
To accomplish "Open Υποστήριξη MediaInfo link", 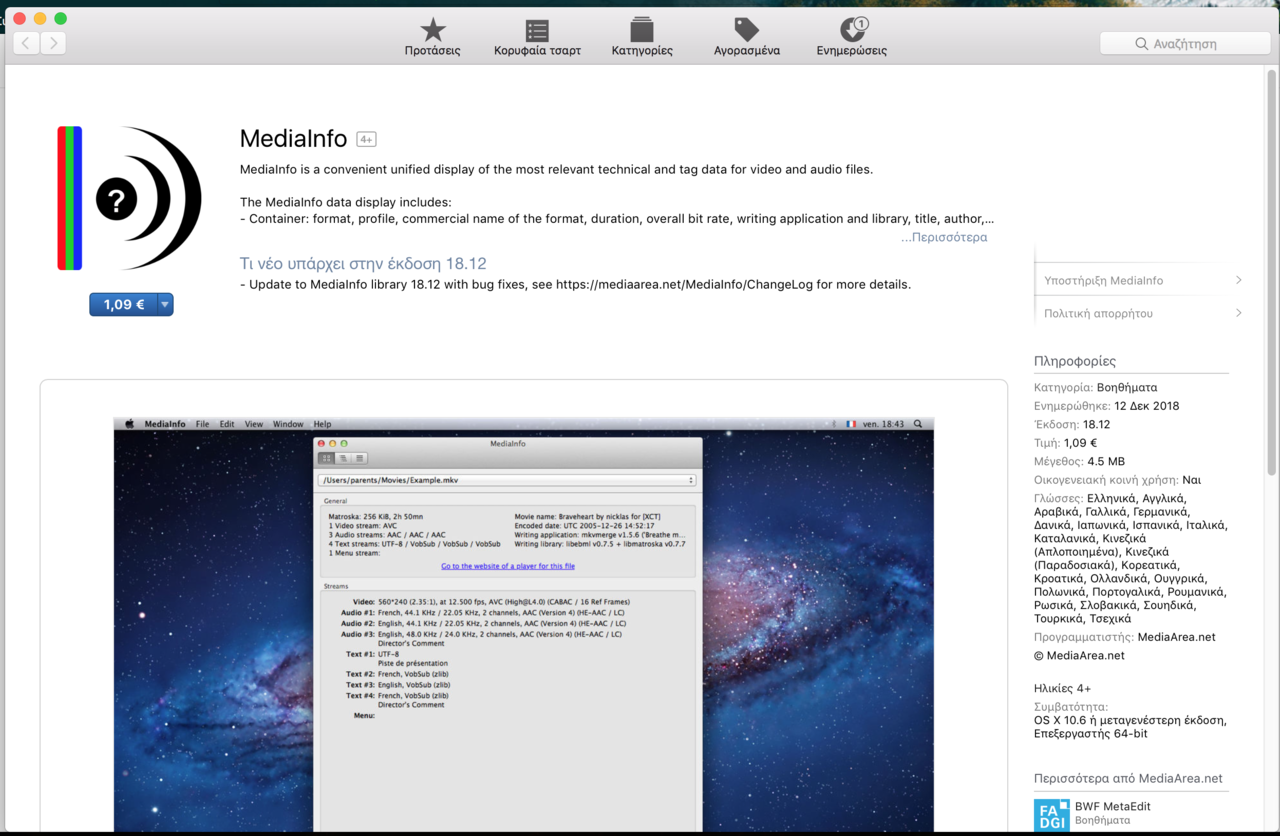I will pyautogui.click(x=1103, y=281).
